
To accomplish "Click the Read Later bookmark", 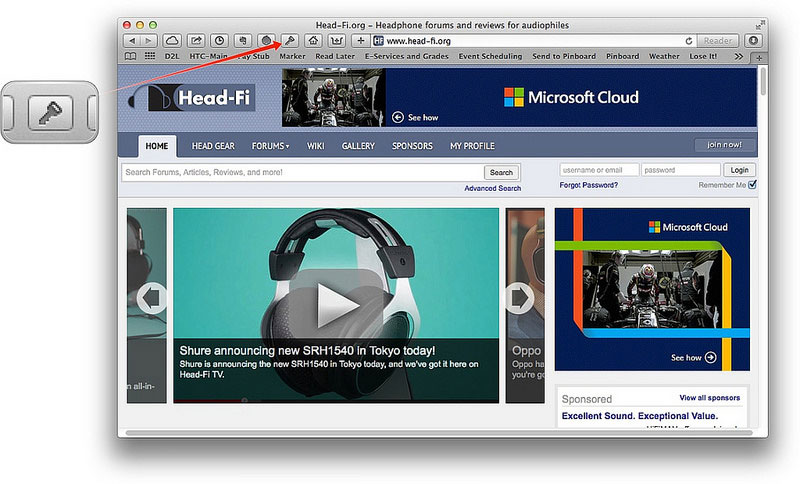I will point(335,56).
